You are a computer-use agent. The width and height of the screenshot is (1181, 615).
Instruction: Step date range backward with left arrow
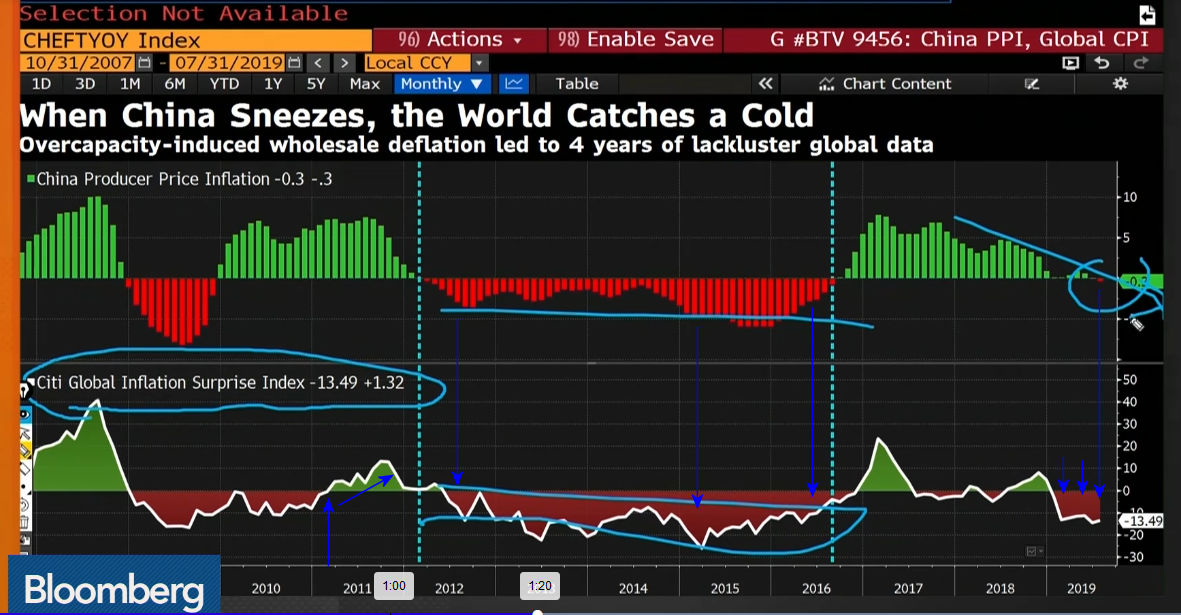tap(318, 63)
